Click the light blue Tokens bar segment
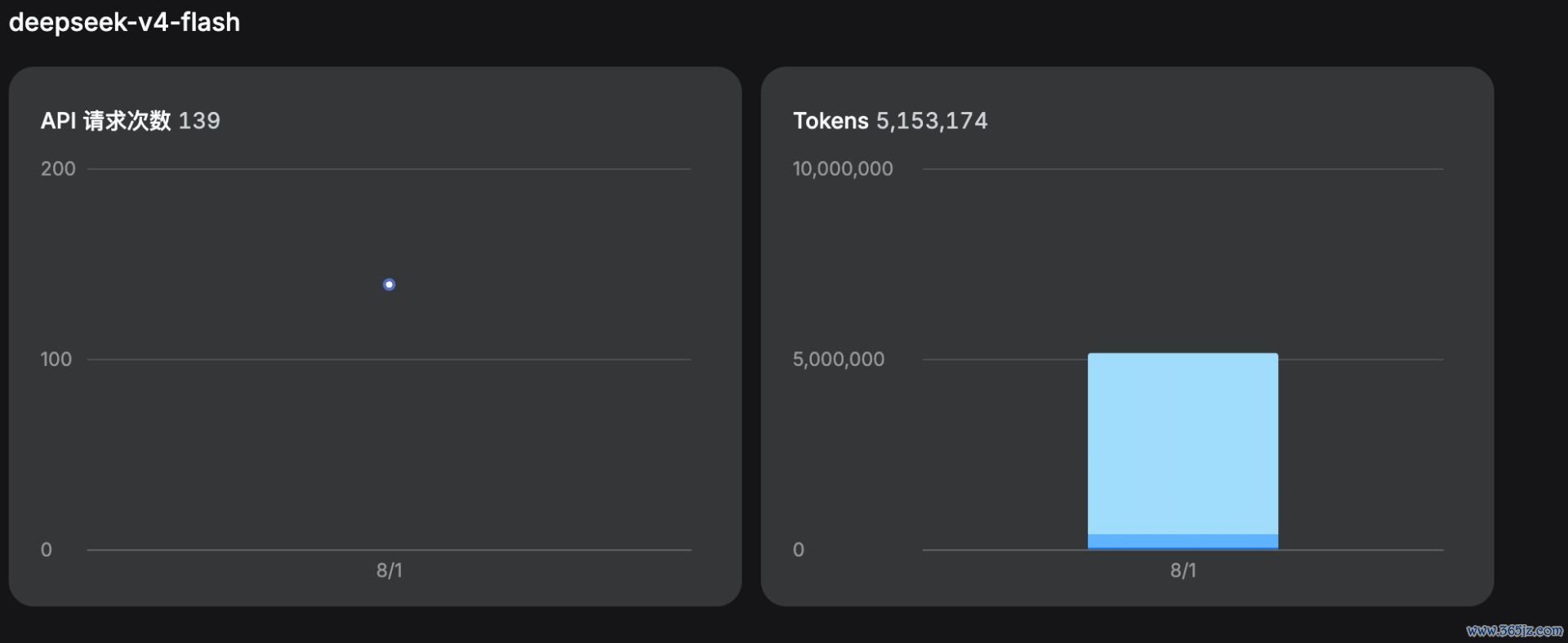This screenshot has height=643, width=1568. [1183, 444]
